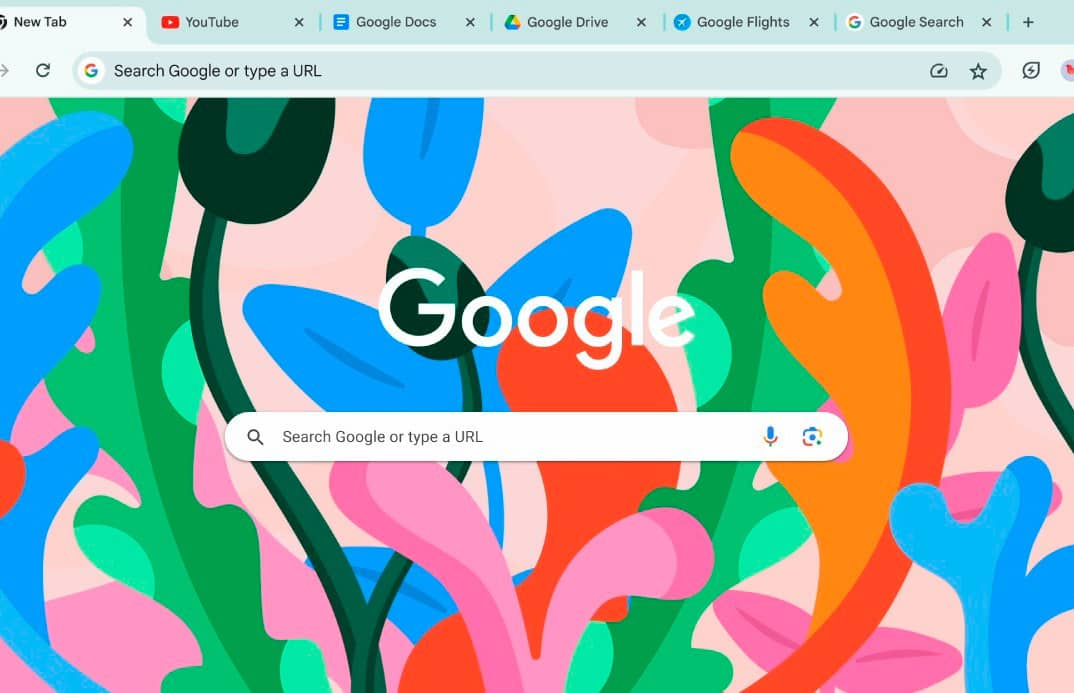This screenshot has height=693, width=1074.
Task: Bookmark this page with the star icon
Action: (x=978, y=71)
